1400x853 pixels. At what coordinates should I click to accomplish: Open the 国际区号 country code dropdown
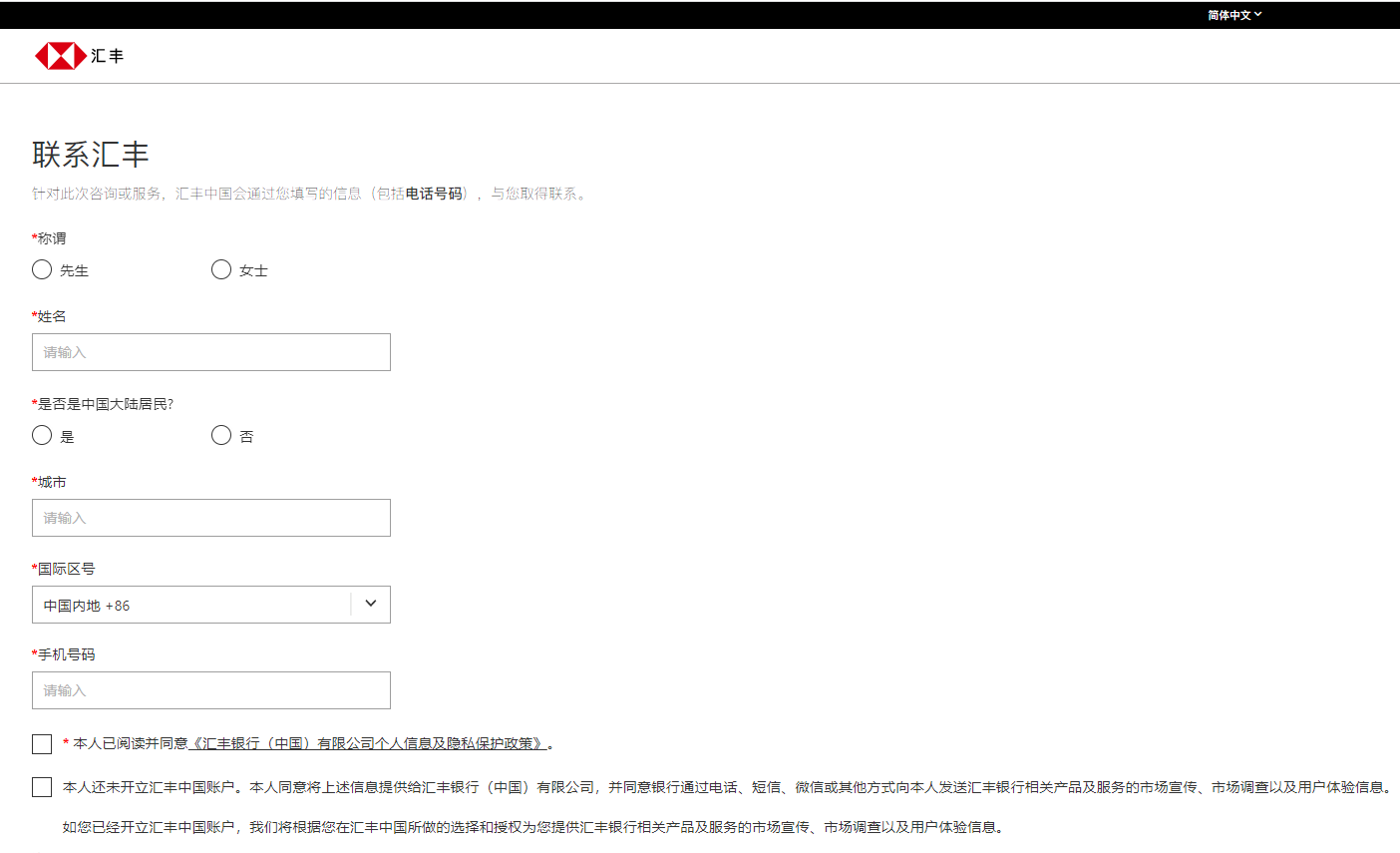(x=211, y=605)
